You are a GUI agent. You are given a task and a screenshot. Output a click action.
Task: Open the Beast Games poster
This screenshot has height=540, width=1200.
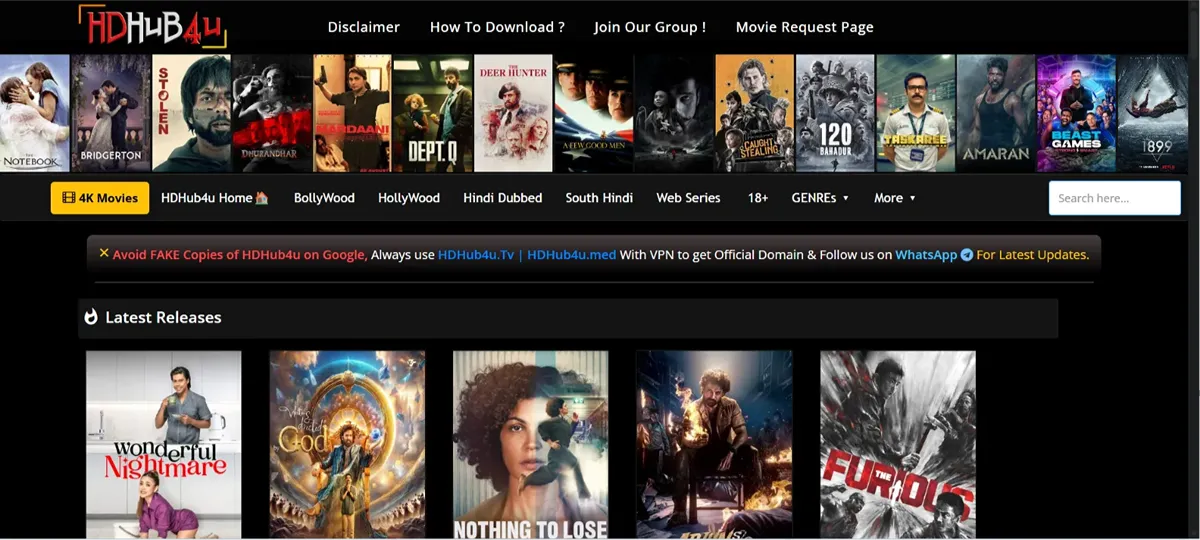tap(1076, 113)
